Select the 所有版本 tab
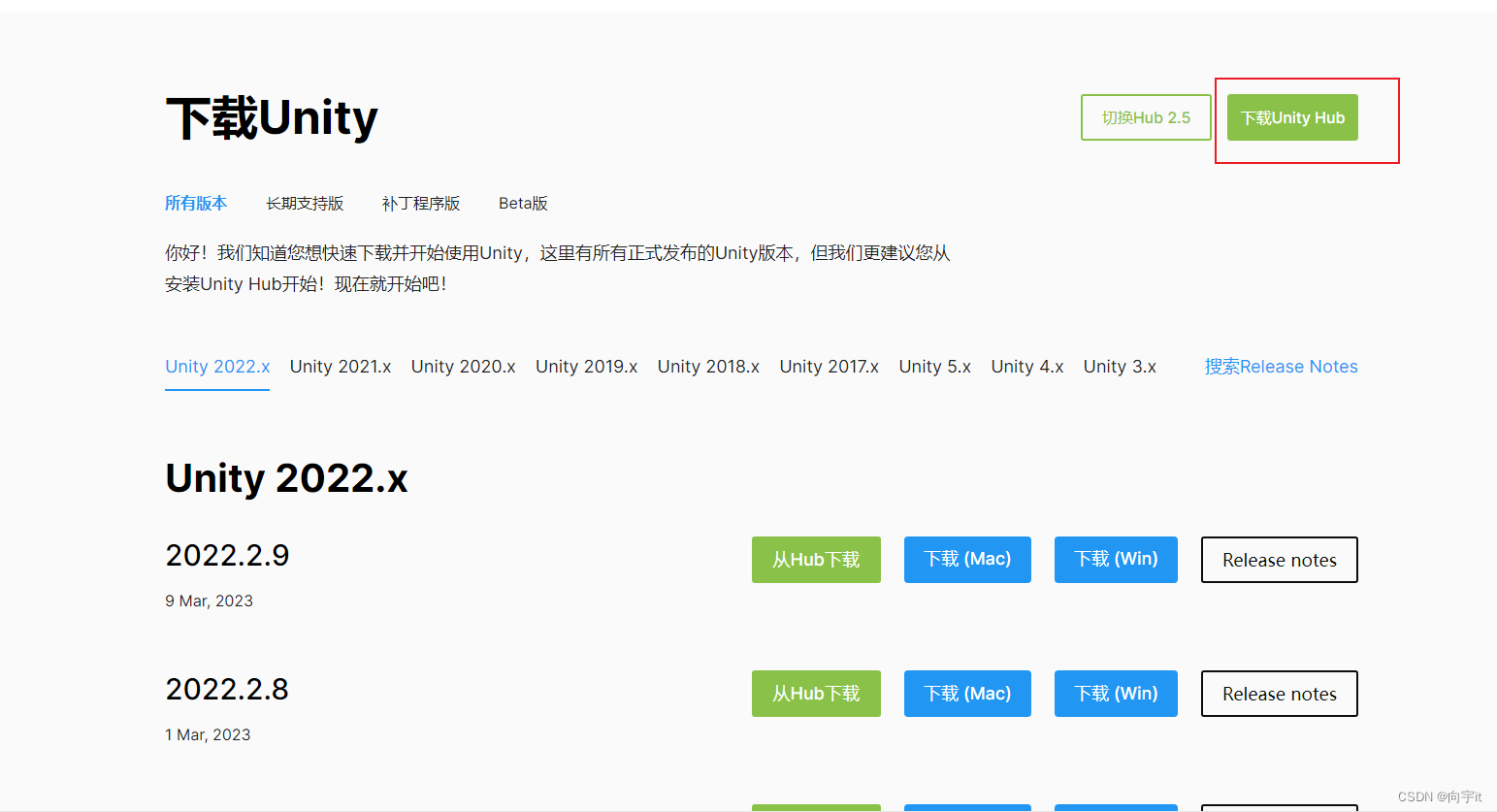The height and width of the screenshot is (812, 1497). [196, 203]
